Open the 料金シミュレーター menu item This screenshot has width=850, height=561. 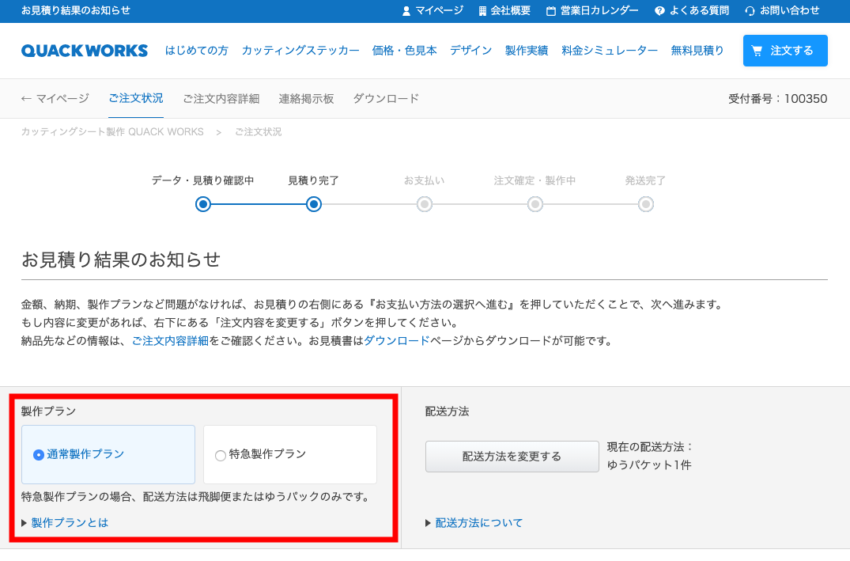pos(609,51)
